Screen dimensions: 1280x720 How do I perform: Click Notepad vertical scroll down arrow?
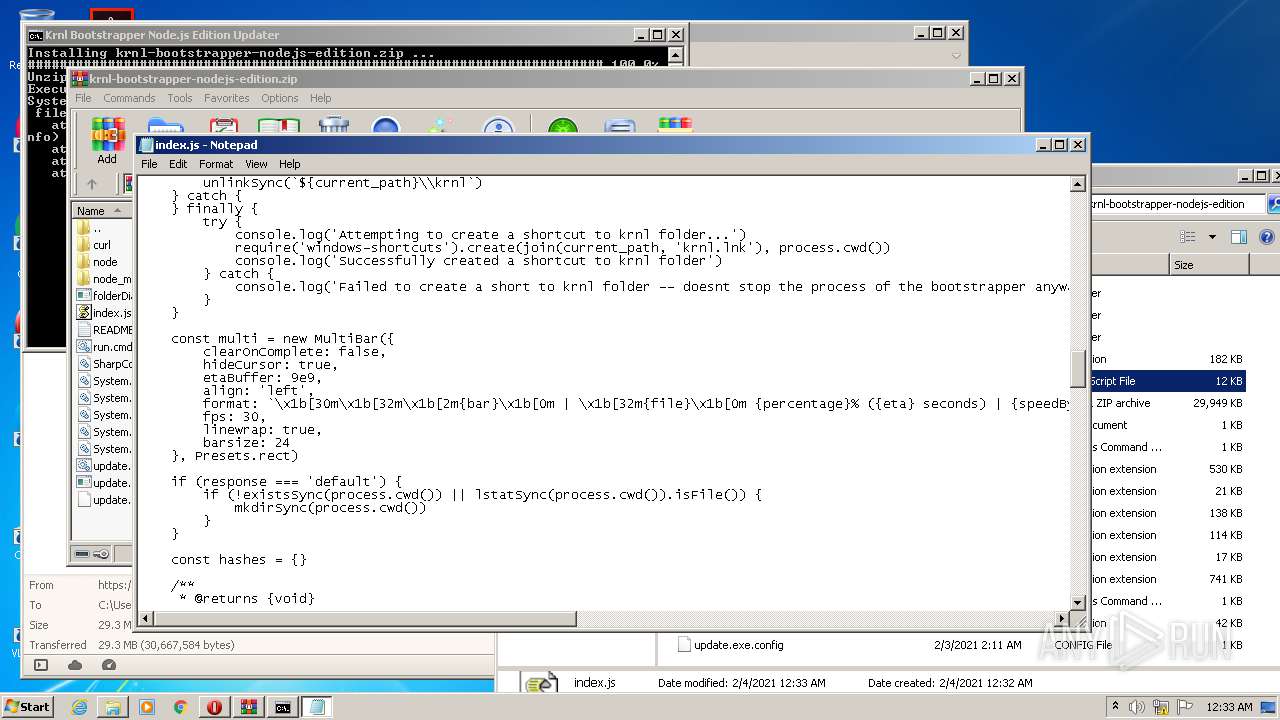point(1078,603)
